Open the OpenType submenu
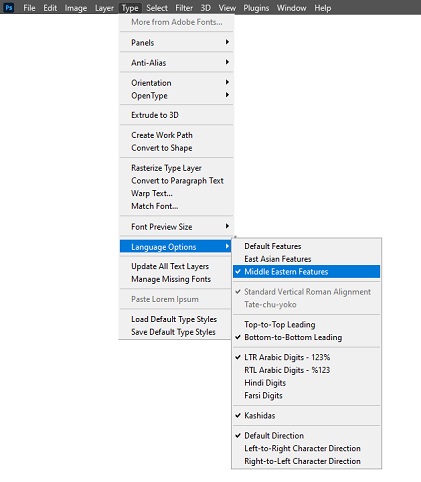This screenshot has width=421, height=482. pos(176,96)
